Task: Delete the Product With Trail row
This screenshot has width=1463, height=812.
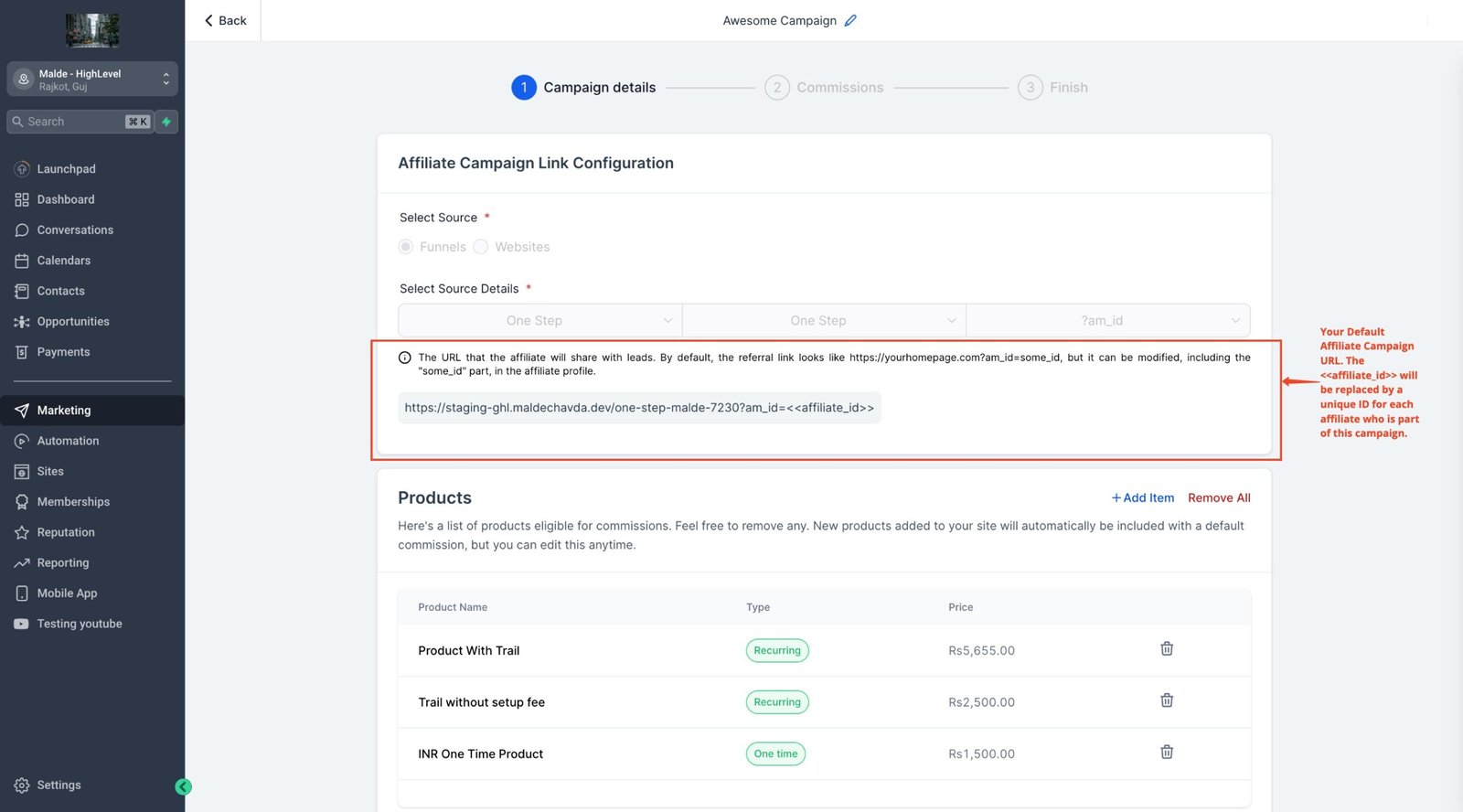Action: (1167, 649)
